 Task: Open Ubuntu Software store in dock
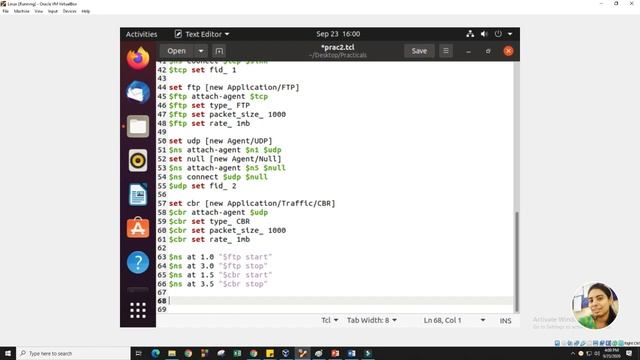click(138, 228)
